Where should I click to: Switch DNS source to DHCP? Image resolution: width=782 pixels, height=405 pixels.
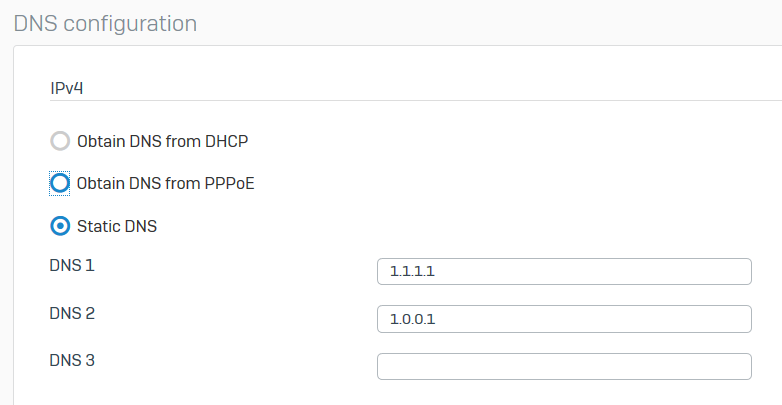click(60, 141)
